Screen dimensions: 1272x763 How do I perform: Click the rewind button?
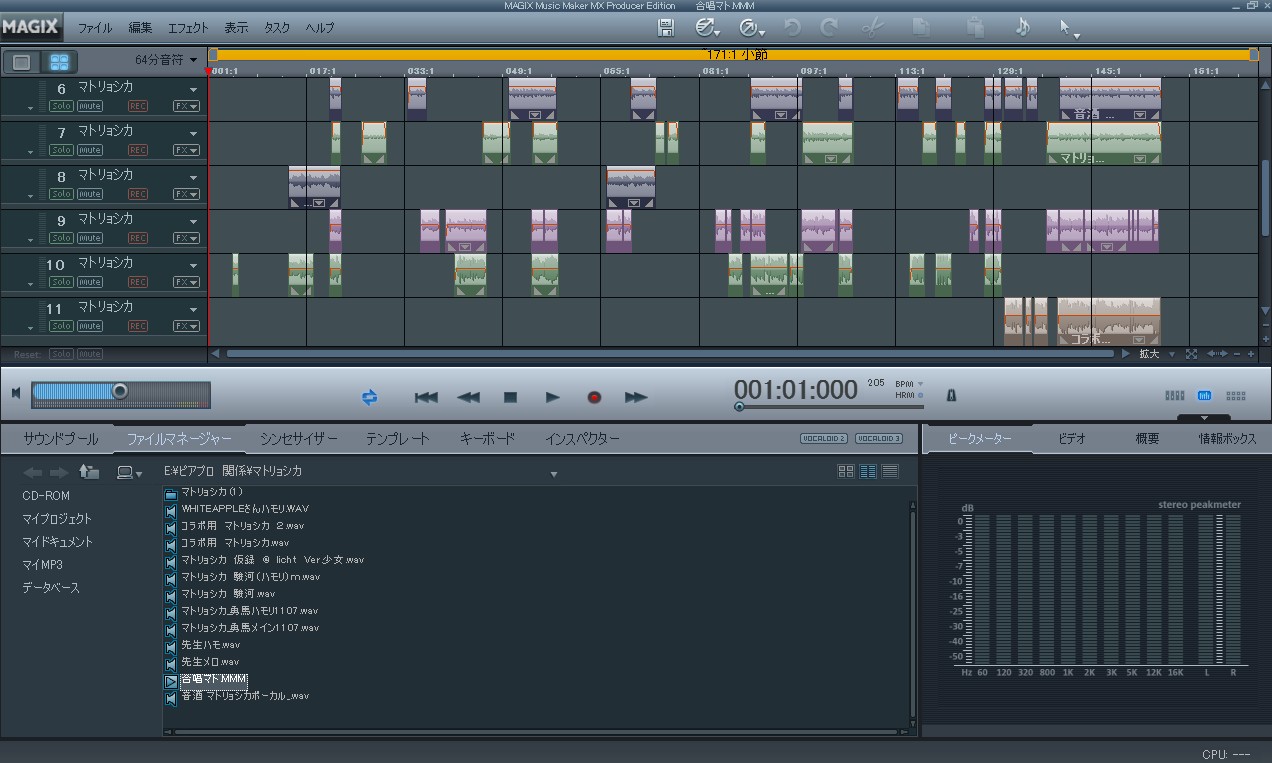pos(468,397)
